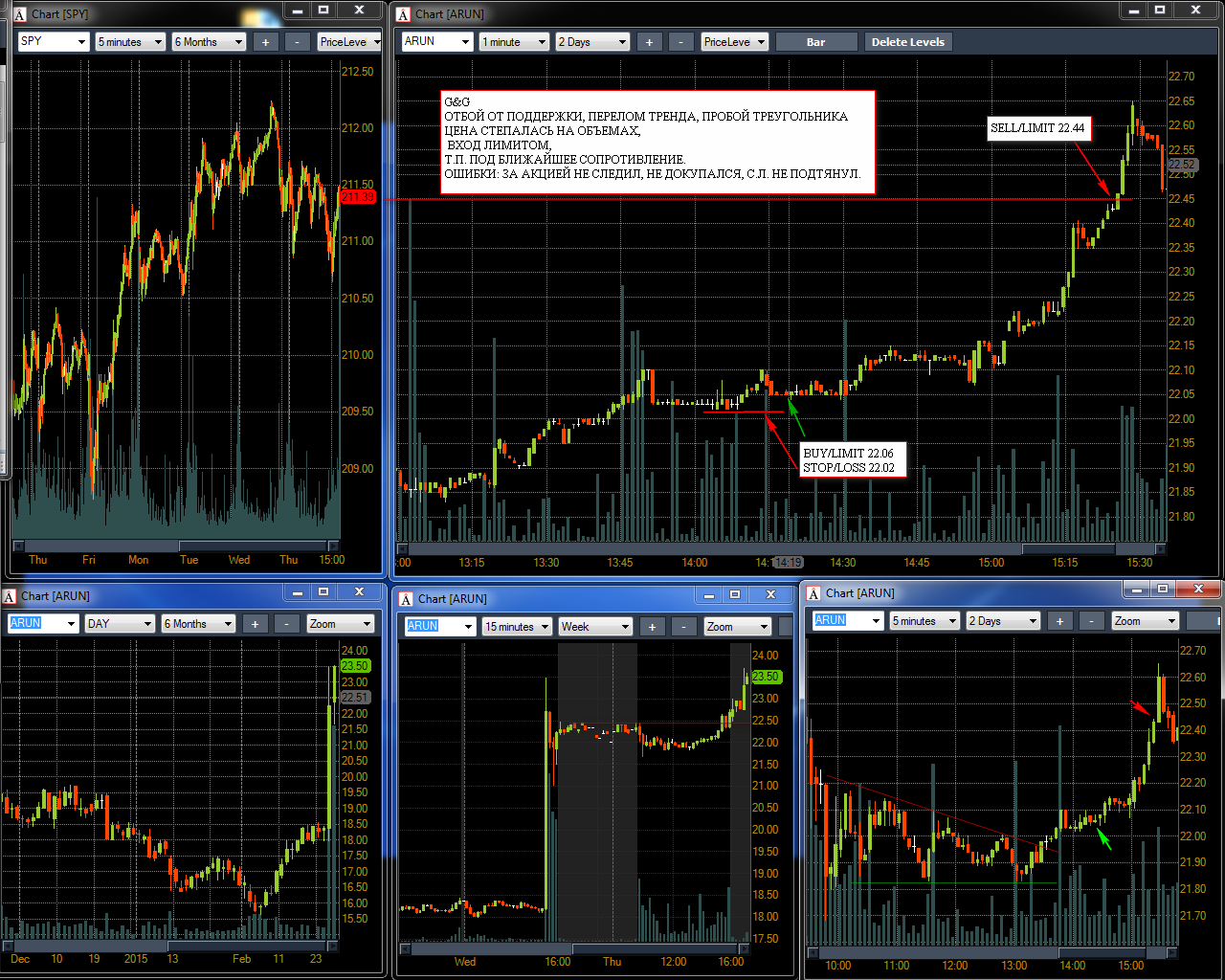Click minus button in the DAY ARUN chart
Viewport: 1225px width, 980px height.
click(x=287, y=623)
